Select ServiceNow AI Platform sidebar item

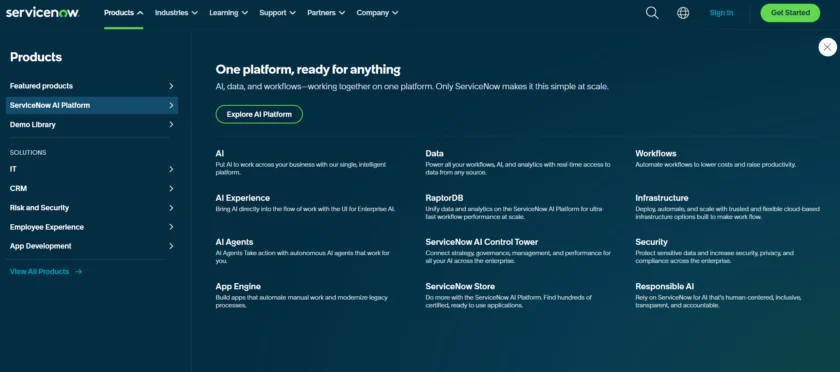(x=92, y=106)
